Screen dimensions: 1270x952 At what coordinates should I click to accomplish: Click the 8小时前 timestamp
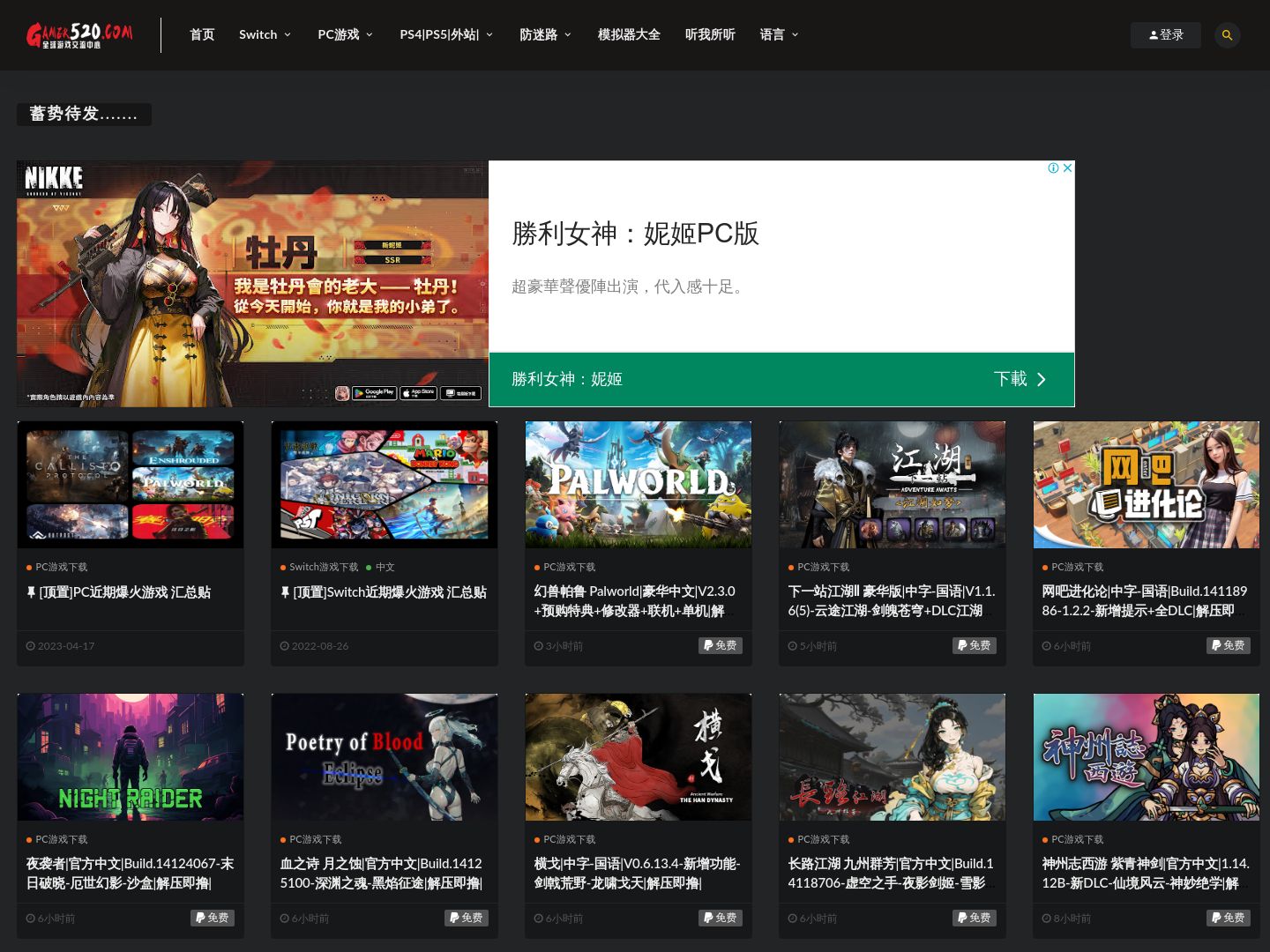click(1072, 919)
